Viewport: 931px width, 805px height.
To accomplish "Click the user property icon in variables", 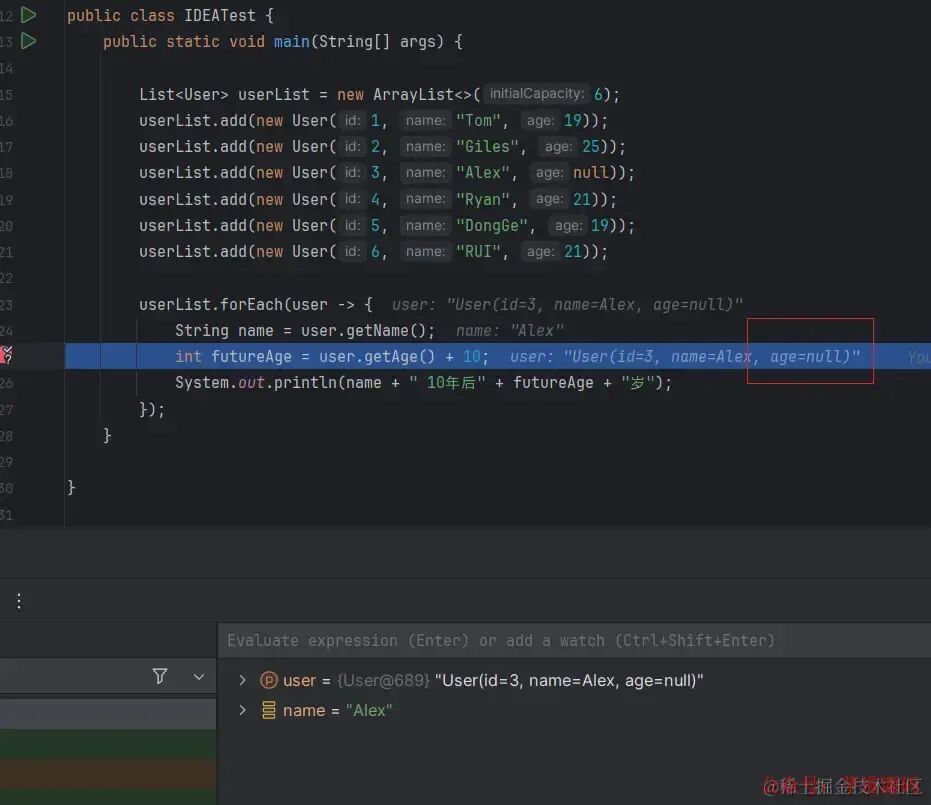I will pyautogui.click(x=268, y=680).
